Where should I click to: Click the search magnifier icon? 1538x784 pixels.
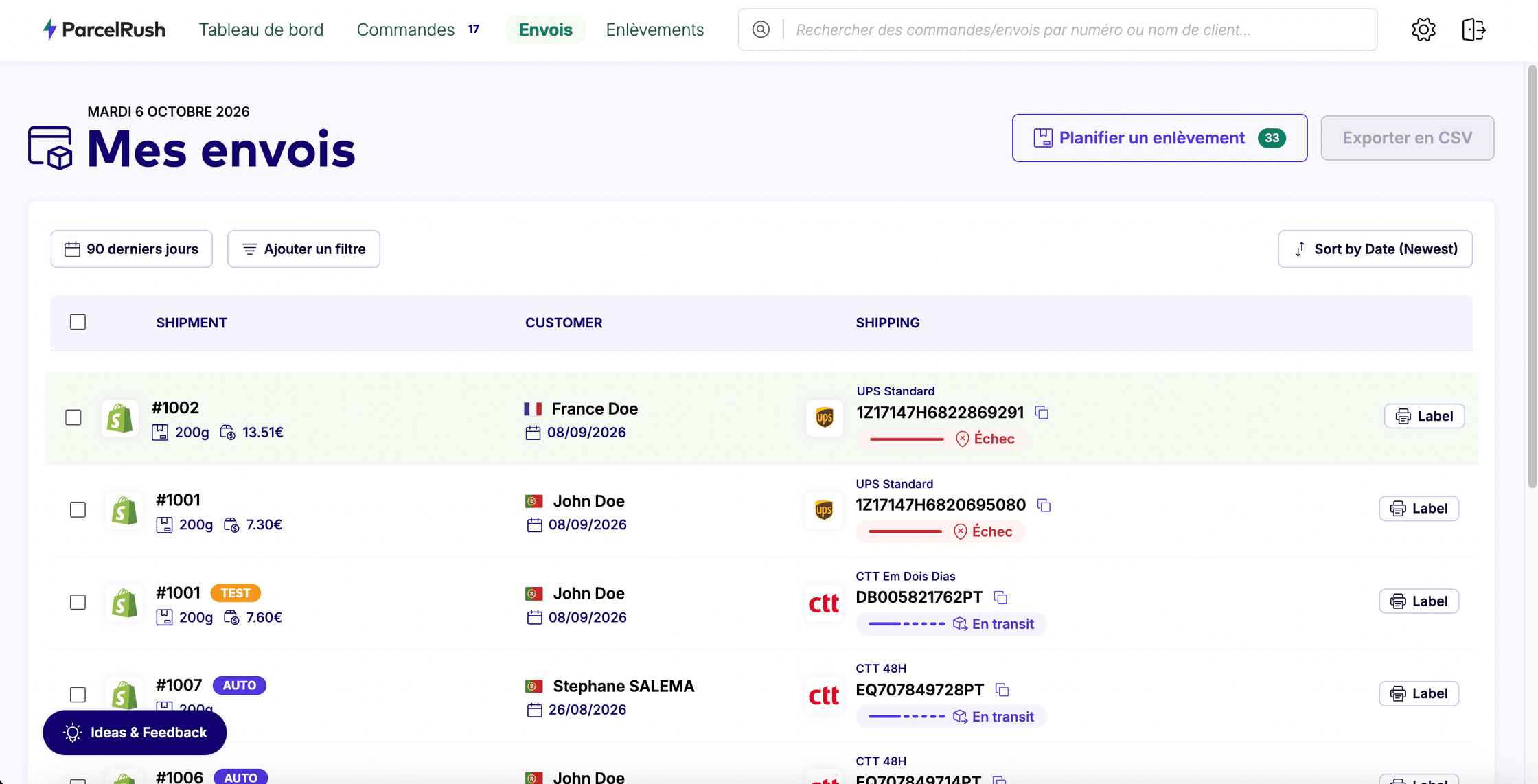click(x=761, y=30)
